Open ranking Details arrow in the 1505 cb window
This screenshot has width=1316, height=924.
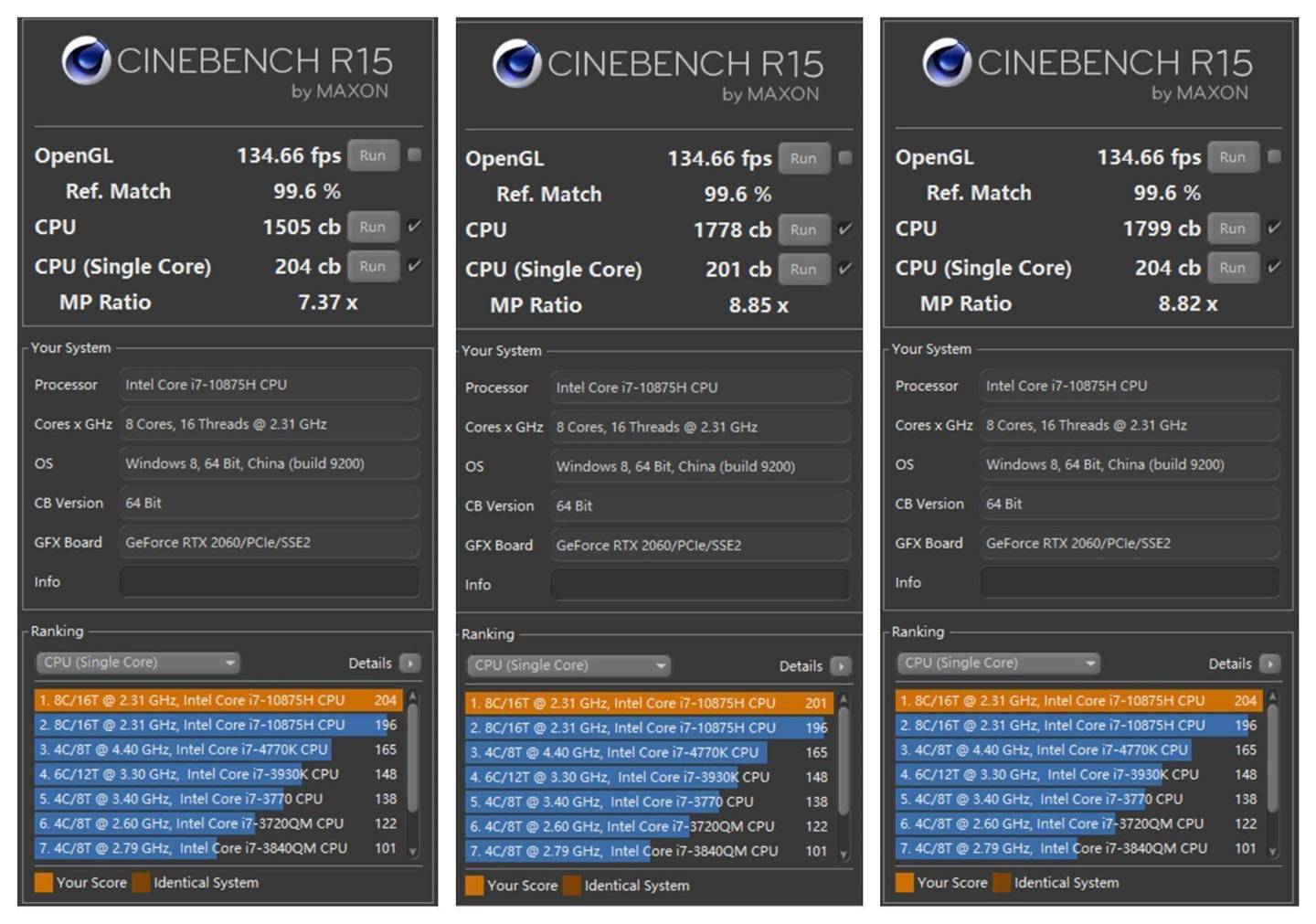[x=410, y=663]
